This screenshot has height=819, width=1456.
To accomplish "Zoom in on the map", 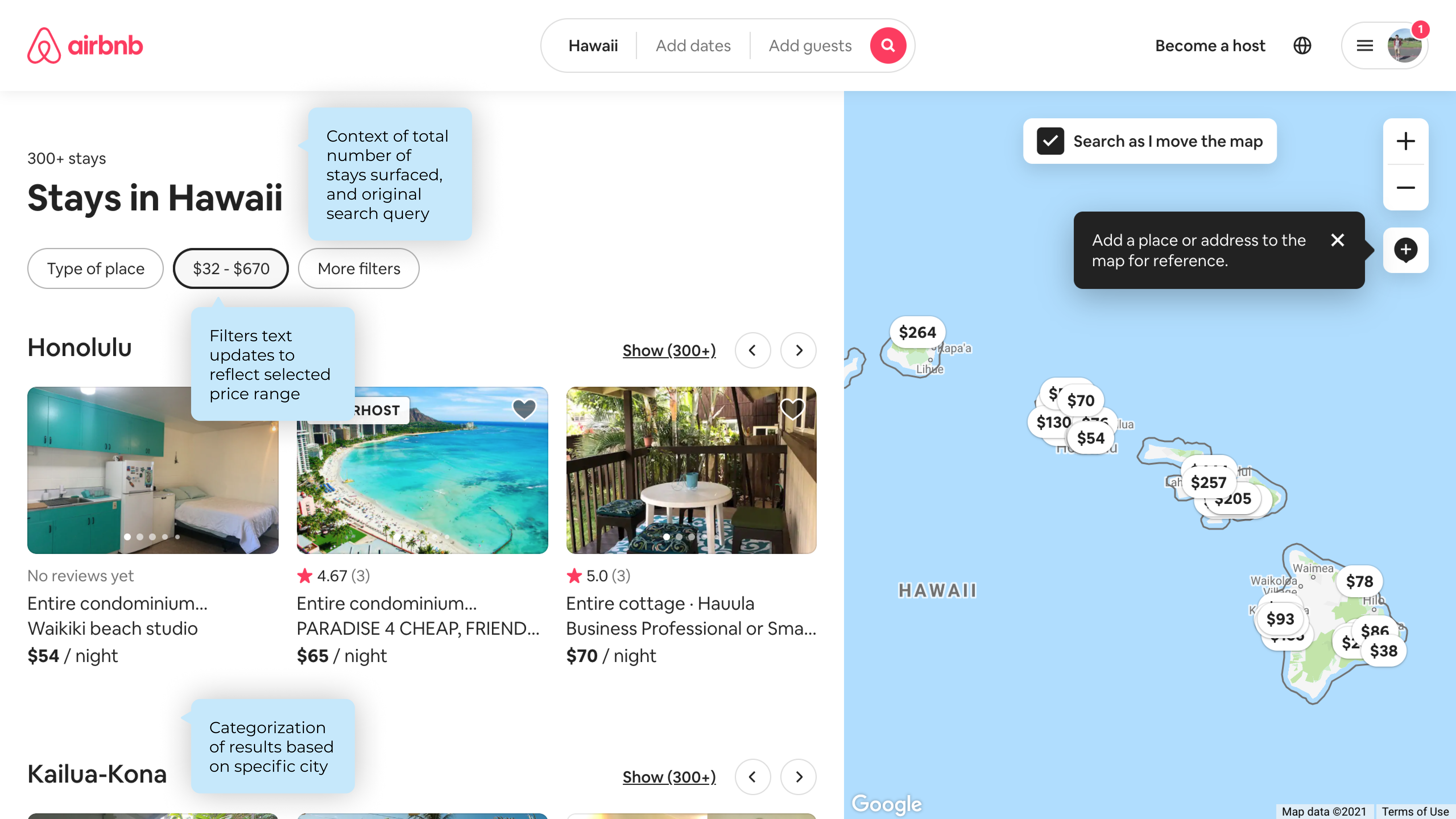I will (x=1405, y=141).
